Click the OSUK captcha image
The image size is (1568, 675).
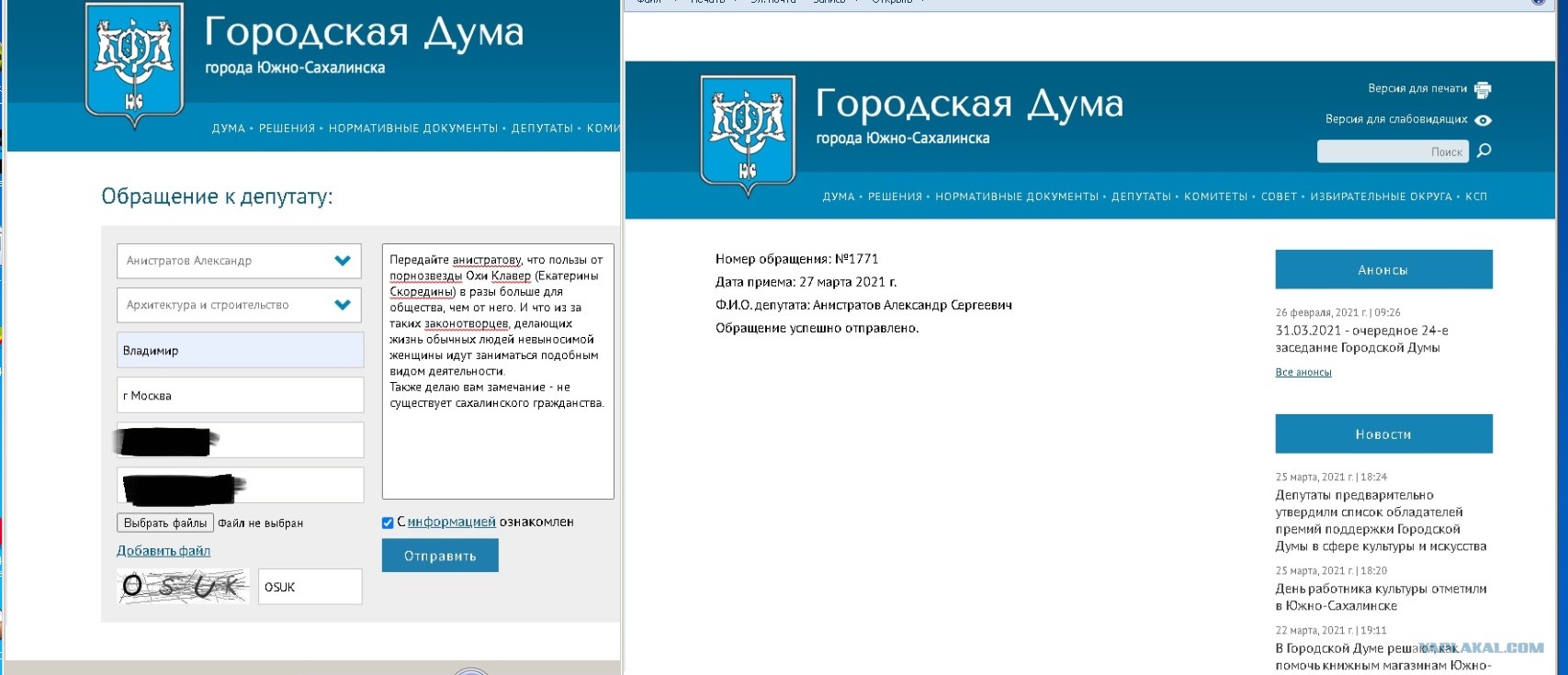[x=184, y=586]
